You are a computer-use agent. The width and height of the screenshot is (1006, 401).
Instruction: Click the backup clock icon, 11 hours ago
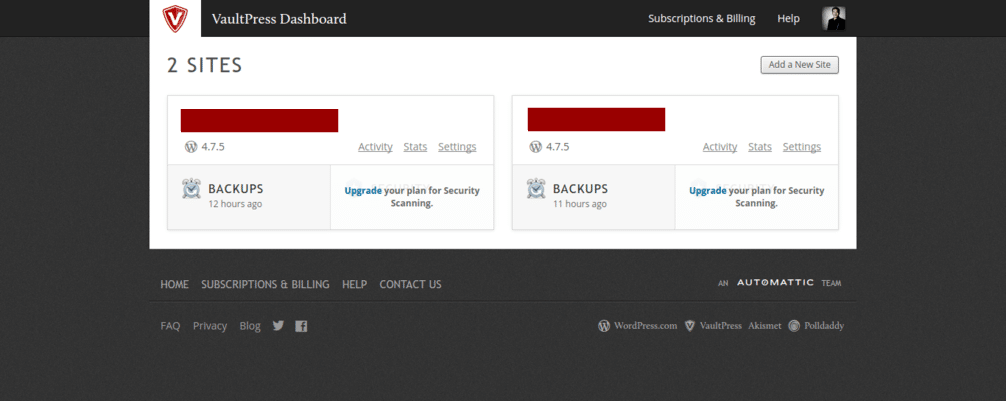pyautogui.click(x=536, y=189)
